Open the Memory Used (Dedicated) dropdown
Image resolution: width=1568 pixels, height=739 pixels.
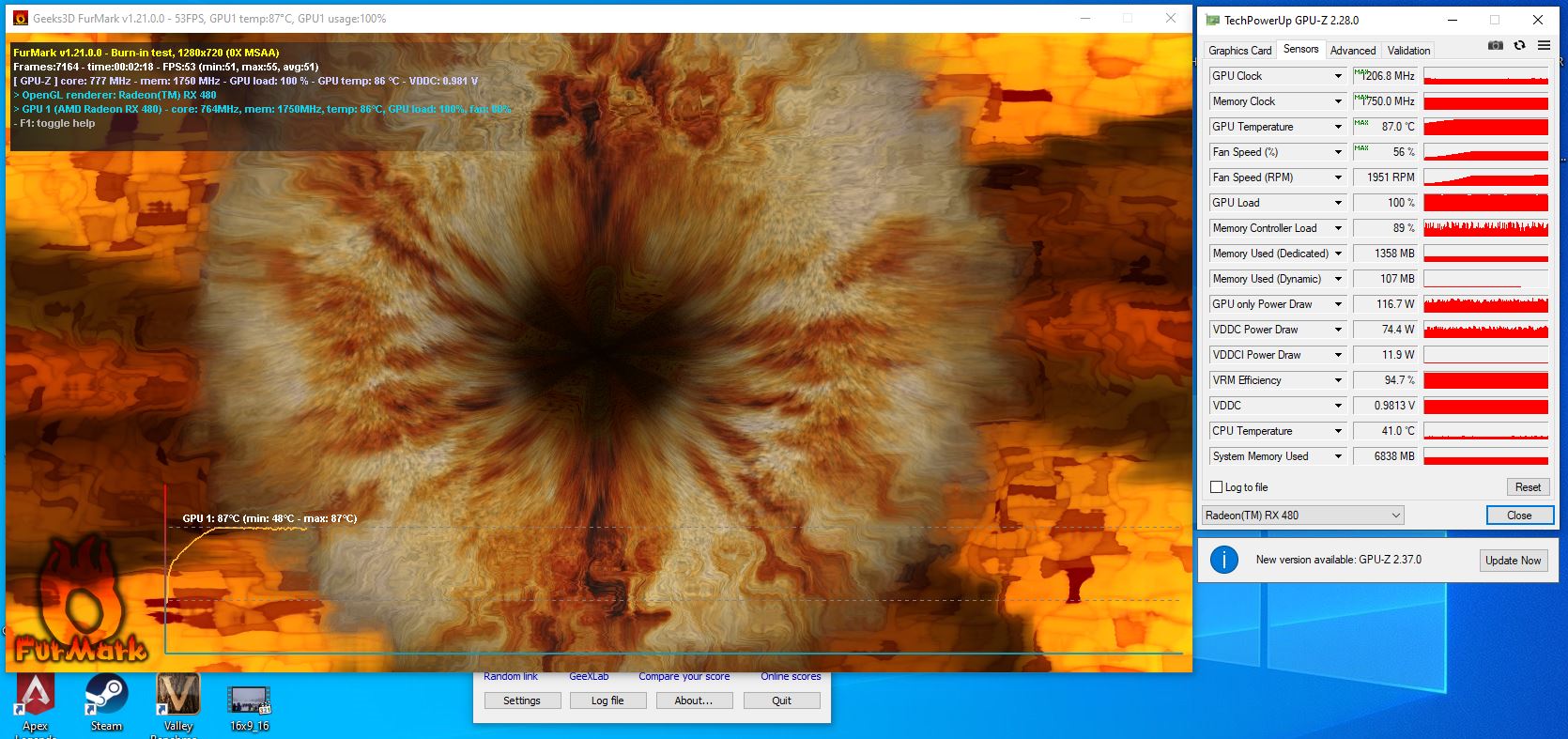[x=1339, y=254]
